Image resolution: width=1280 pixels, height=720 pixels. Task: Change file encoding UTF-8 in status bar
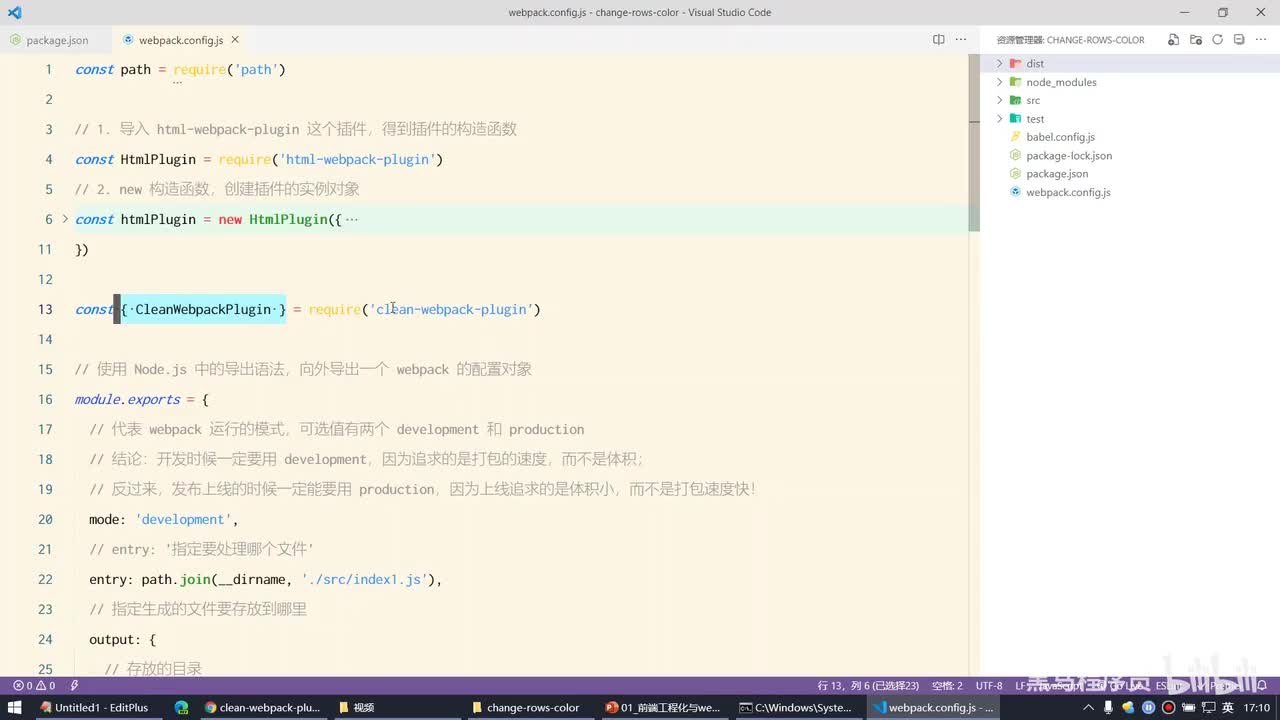point(989,685)
